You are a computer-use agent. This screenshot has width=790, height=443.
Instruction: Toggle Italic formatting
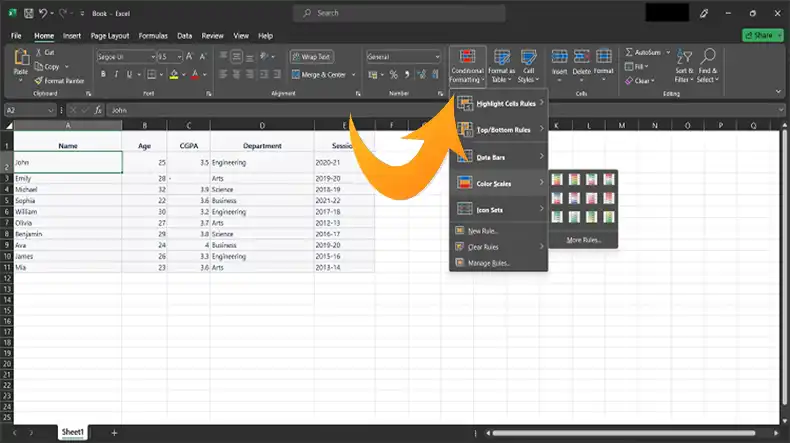pos(116,75)
